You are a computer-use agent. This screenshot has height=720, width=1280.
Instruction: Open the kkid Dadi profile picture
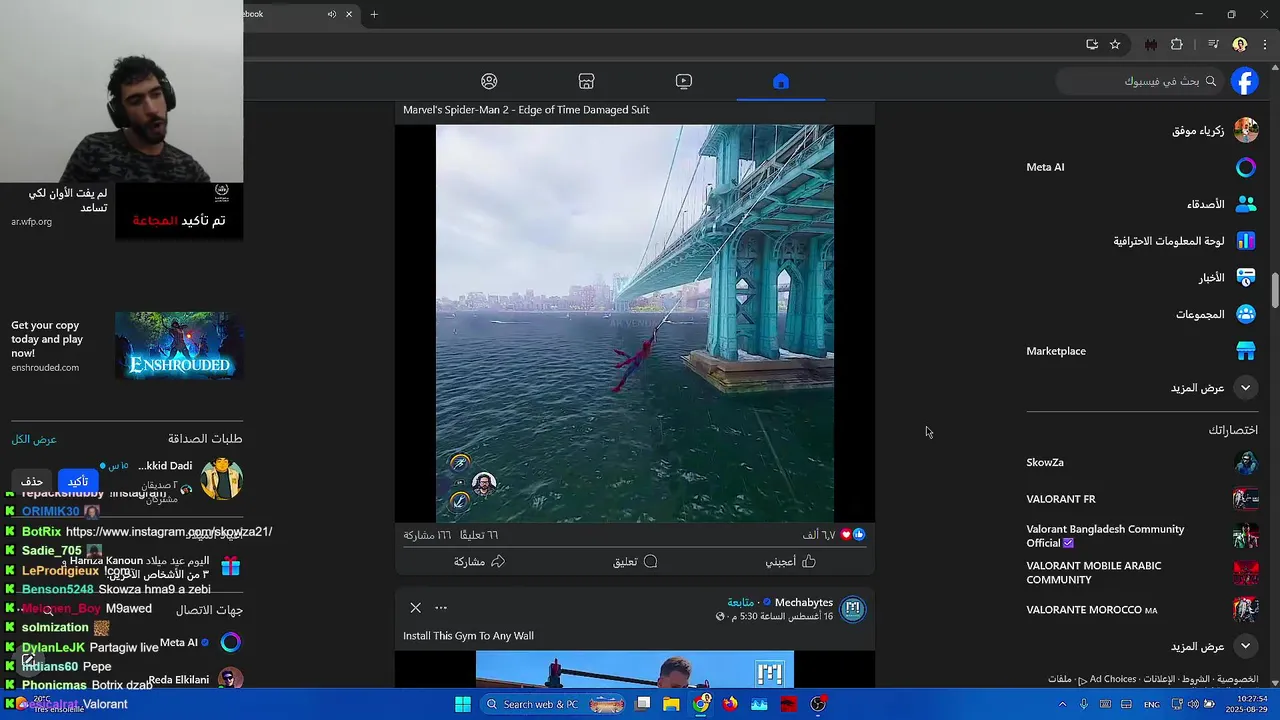point(221,479)
